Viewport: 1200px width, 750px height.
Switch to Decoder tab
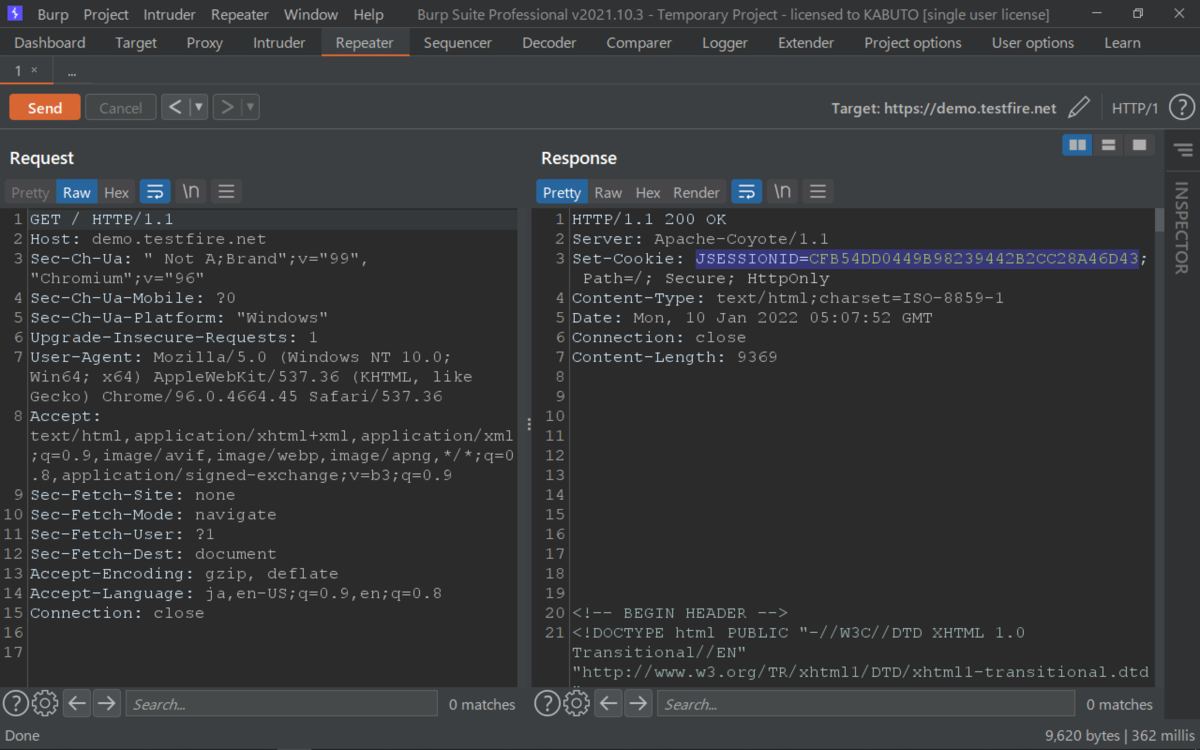pyautogui.click(x=549, y=43)
